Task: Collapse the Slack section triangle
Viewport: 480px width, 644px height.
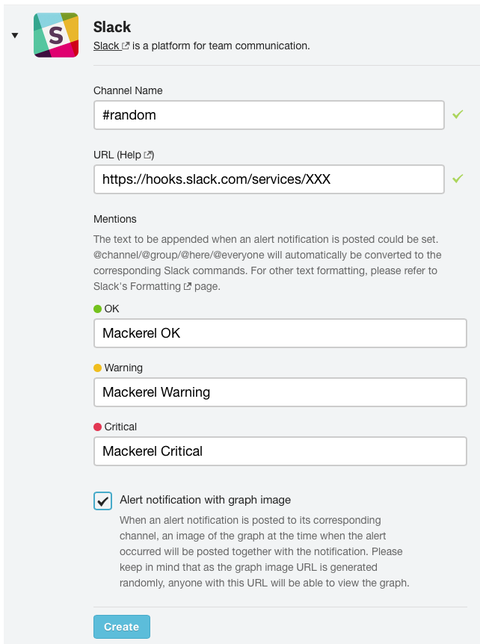Action: pos(15,35)
